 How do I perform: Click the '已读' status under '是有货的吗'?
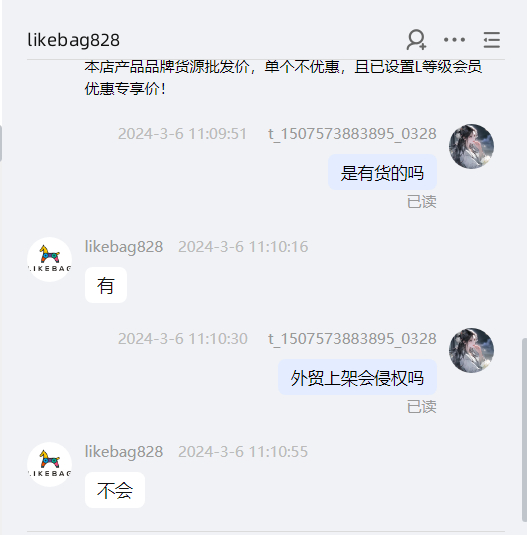(422, 202)
